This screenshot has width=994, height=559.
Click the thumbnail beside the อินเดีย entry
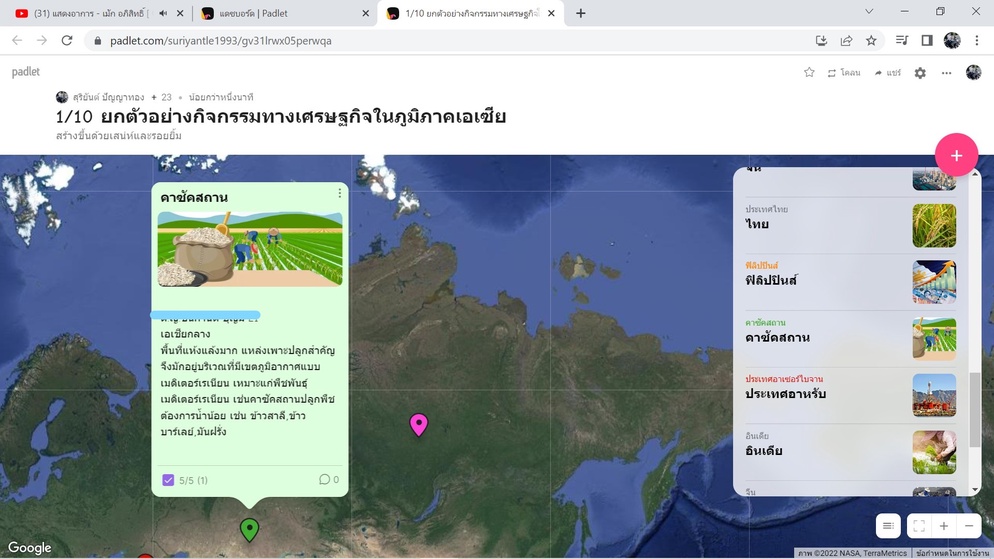[934, 452]
